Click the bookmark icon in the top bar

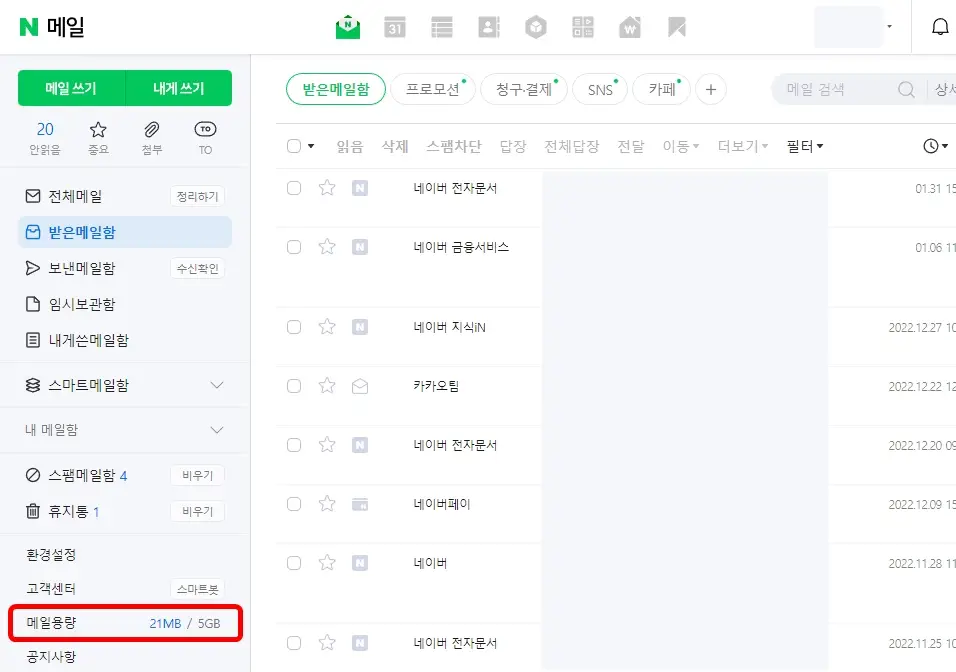click(x=676, y=27)
